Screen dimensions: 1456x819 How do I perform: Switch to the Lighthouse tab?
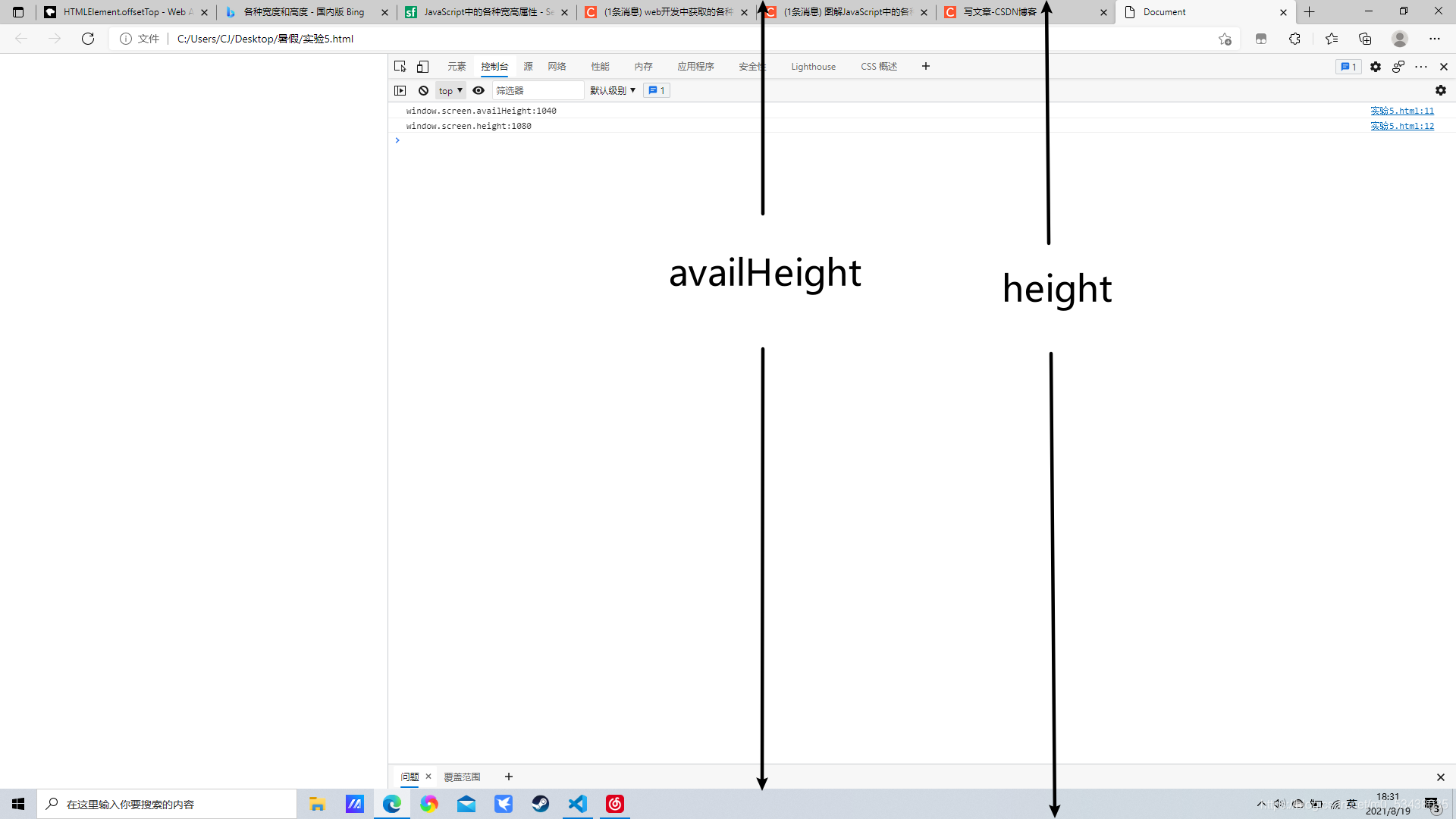(813, 67)
